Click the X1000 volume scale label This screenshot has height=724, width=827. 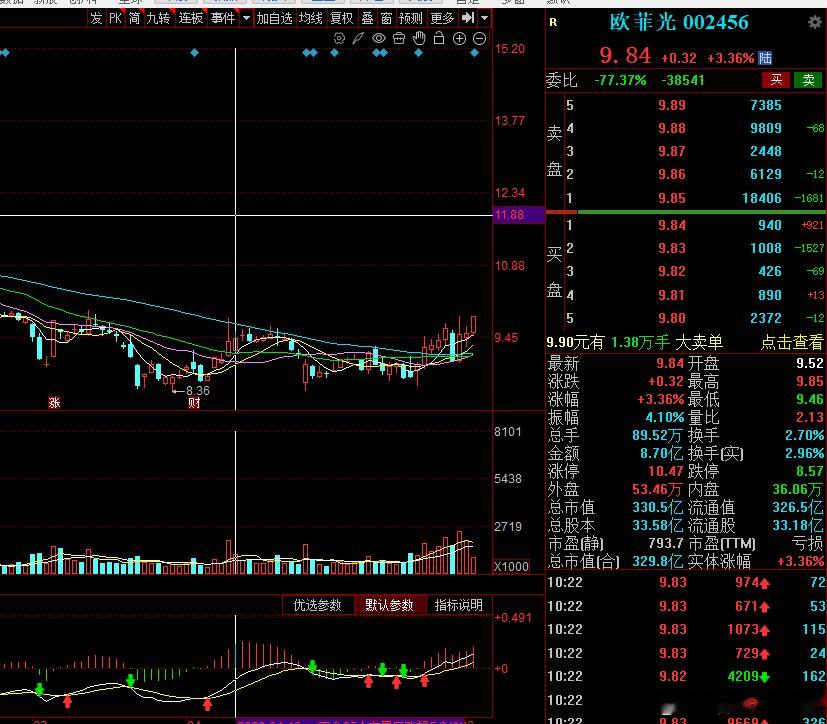(x=511, y=567)
